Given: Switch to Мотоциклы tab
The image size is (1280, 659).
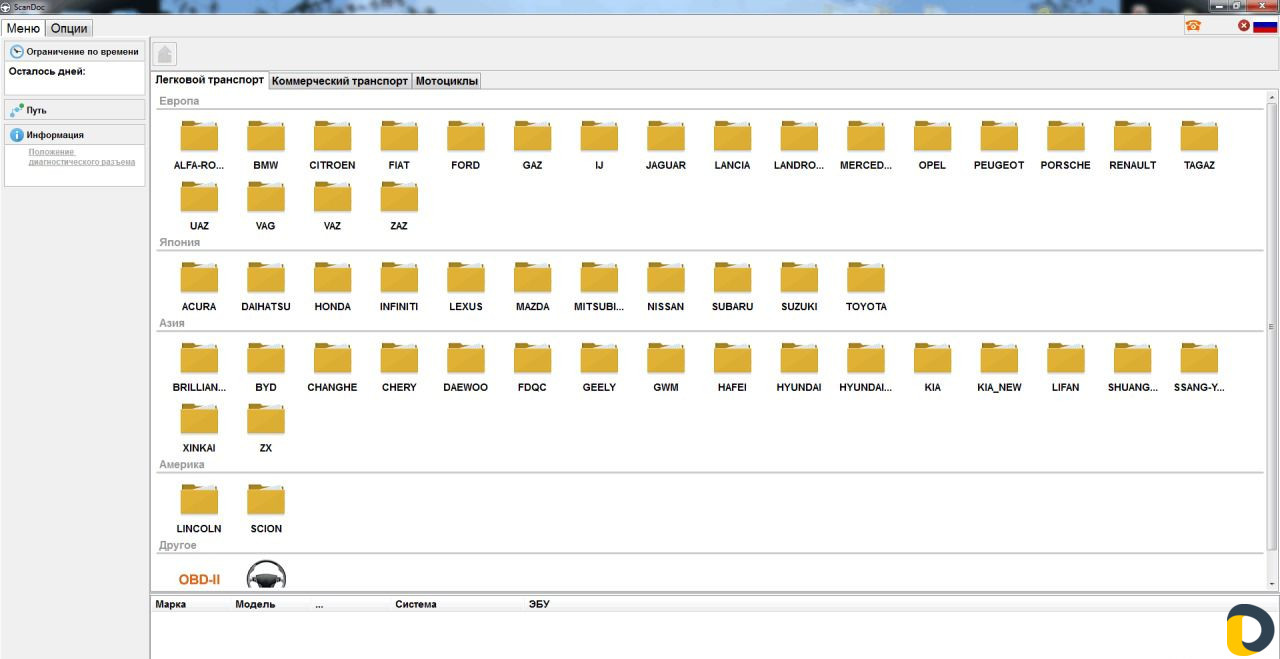Looking at the screenshot, I should (447, 81).
